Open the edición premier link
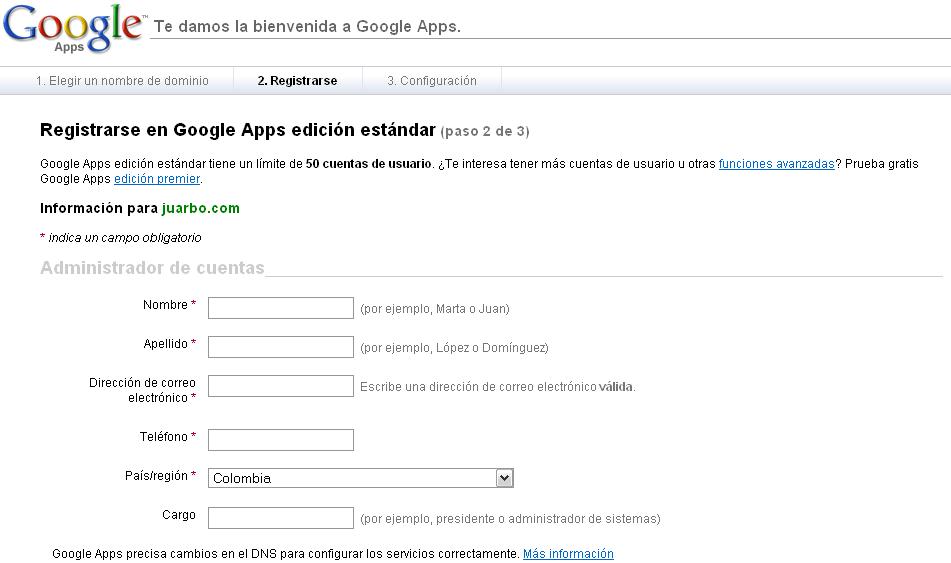The height and width of the screenshot is (563, 951). click(x=157, y=179)
